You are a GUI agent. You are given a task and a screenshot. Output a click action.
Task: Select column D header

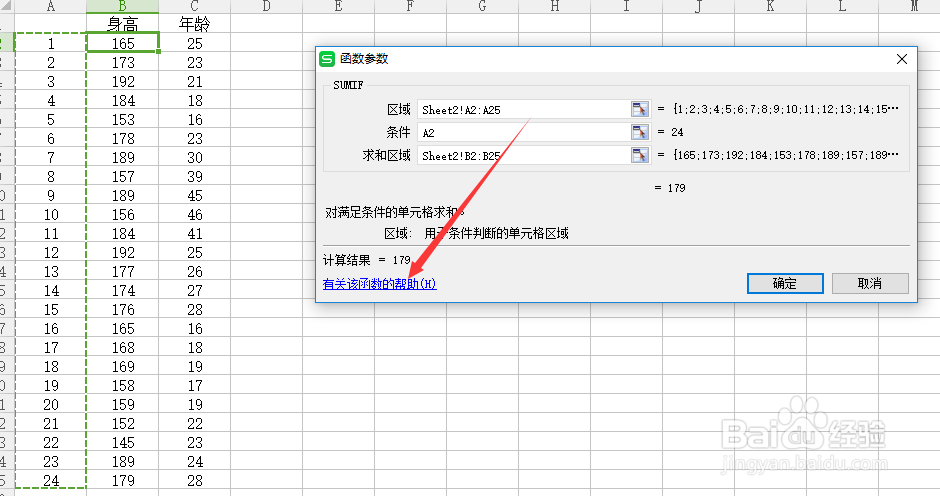point(266,6)
